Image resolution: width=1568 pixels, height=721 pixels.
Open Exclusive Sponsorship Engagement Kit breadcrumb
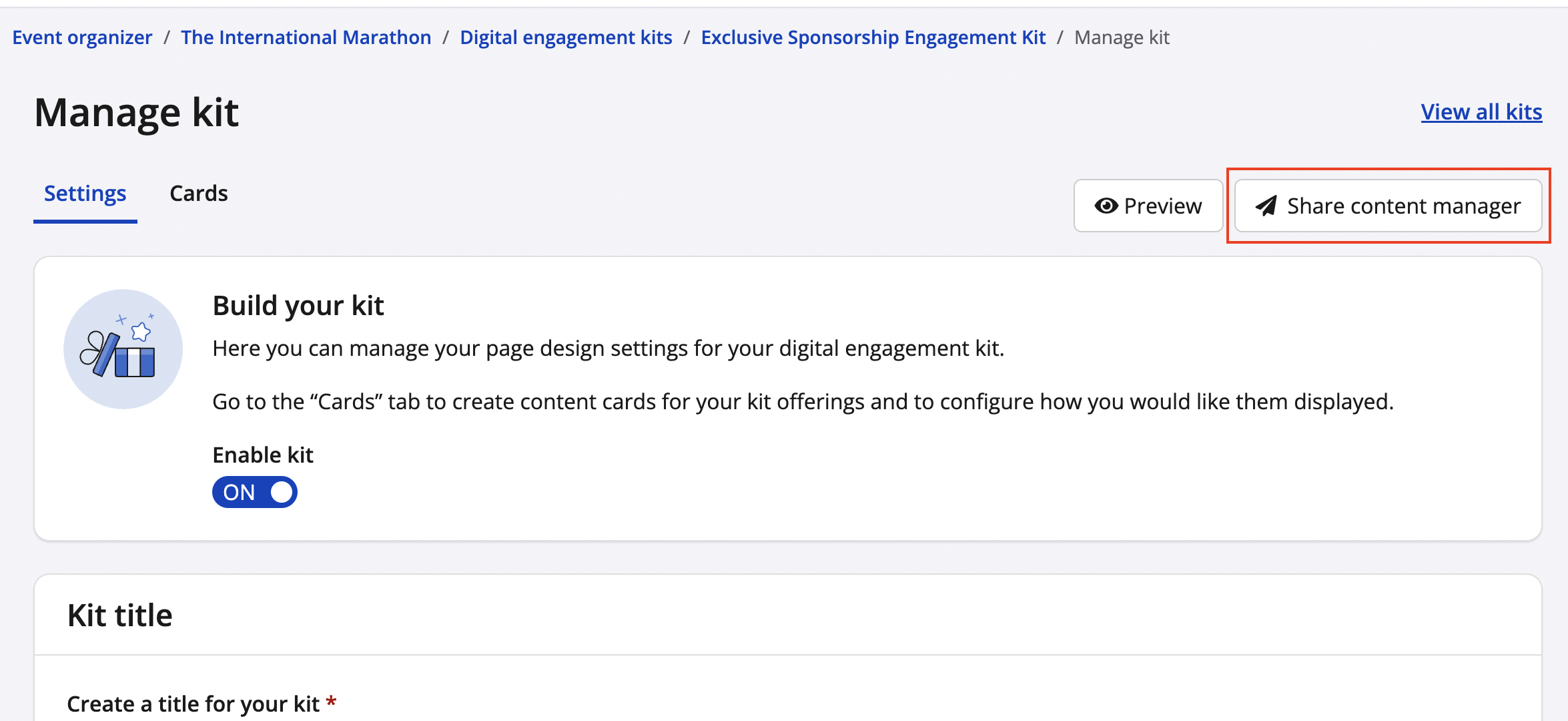click(x=873, y=37)
